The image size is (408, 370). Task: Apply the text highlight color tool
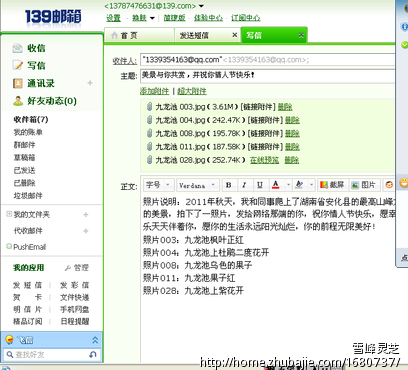click(299, 185)
